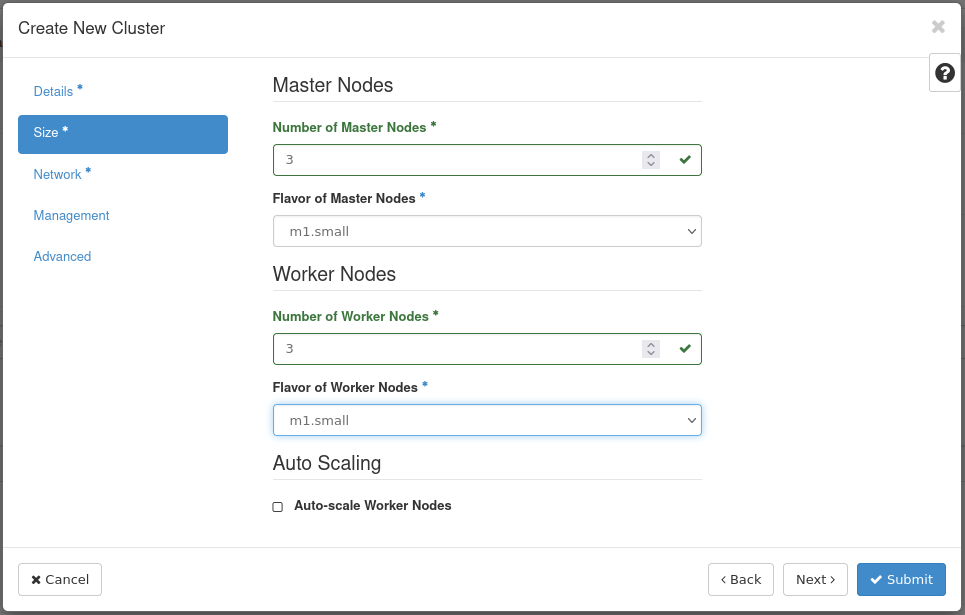The width and height of the screenshot is (965, 615).
Task: Click the green checkmark in Master Nodes field
Action: 685,160
